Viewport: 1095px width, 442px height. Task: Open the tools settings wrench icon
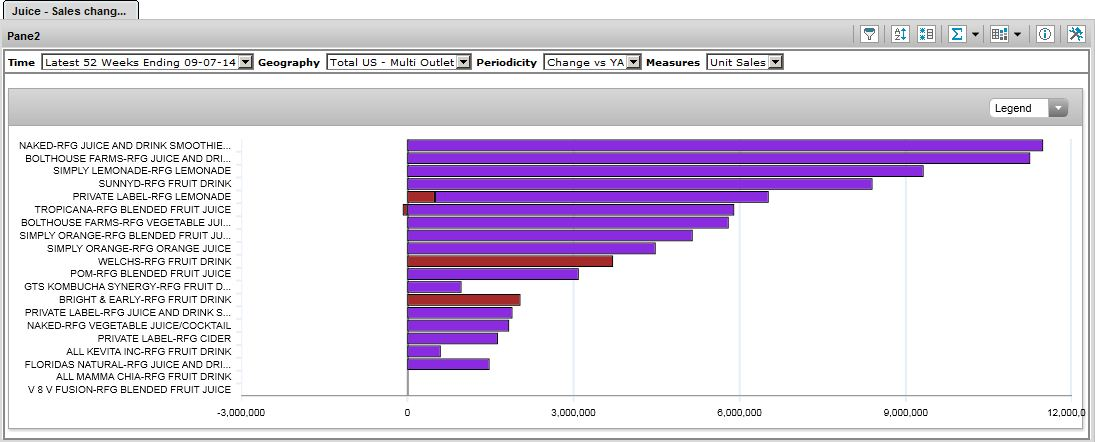1076,34
